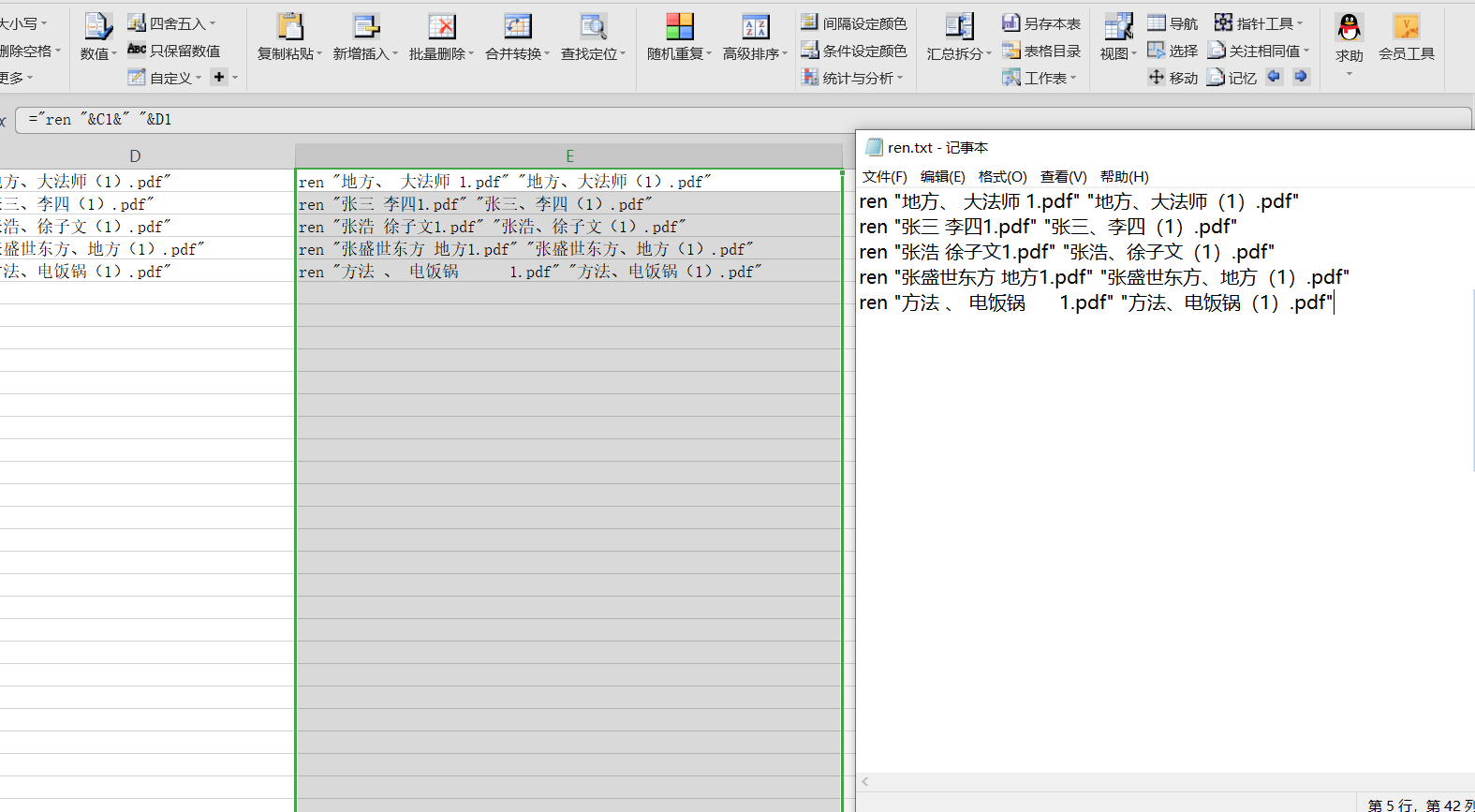Open the 四舍五入 dropdown arrow

tap(213, 23)
